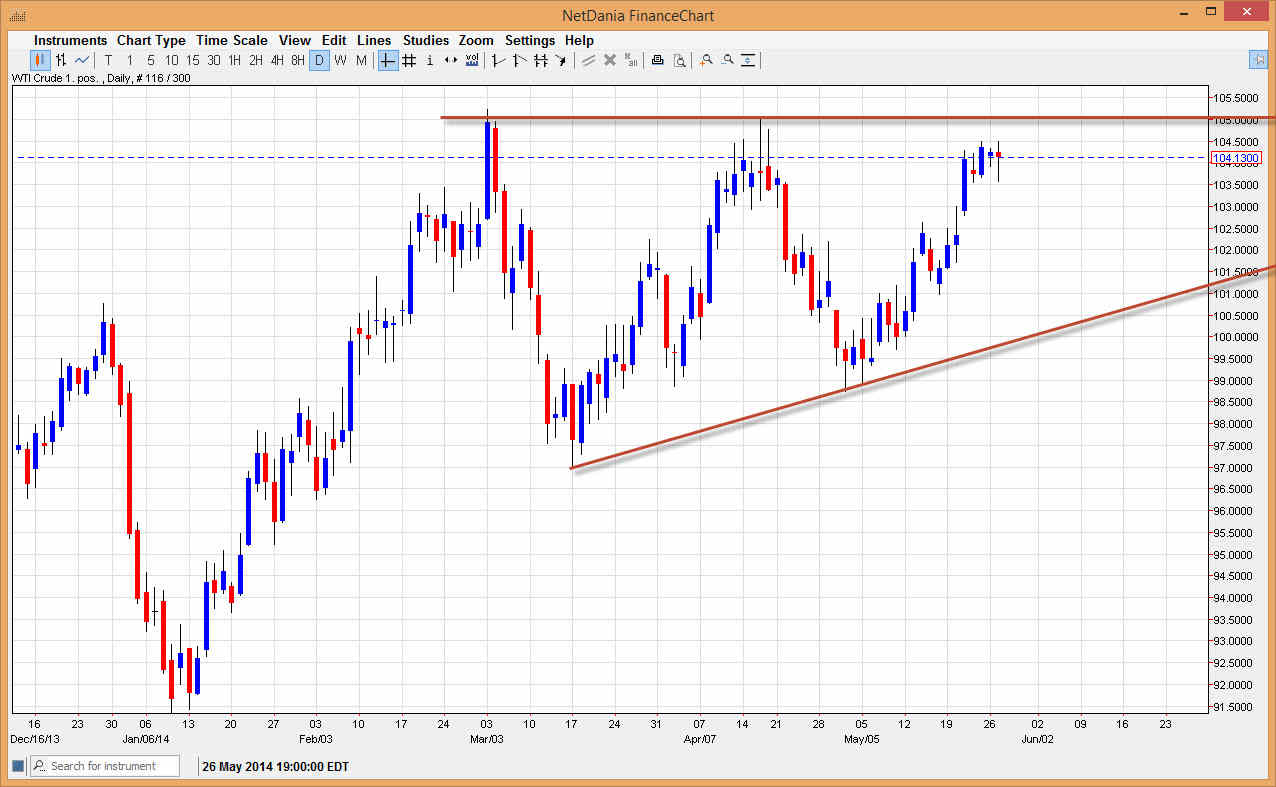
Task: Click the 104.1300 current price label
Action: click(1236, 158)
